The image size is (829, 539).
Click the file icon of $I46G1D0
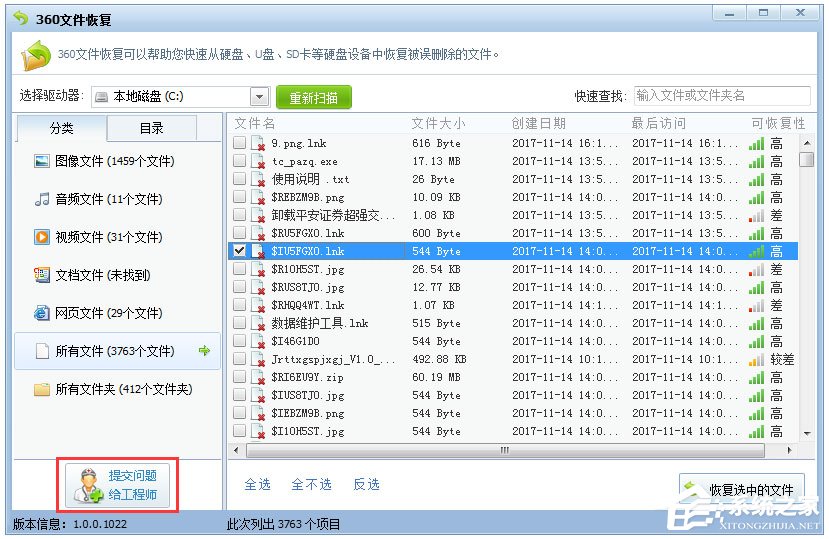(x=258, y=341)
